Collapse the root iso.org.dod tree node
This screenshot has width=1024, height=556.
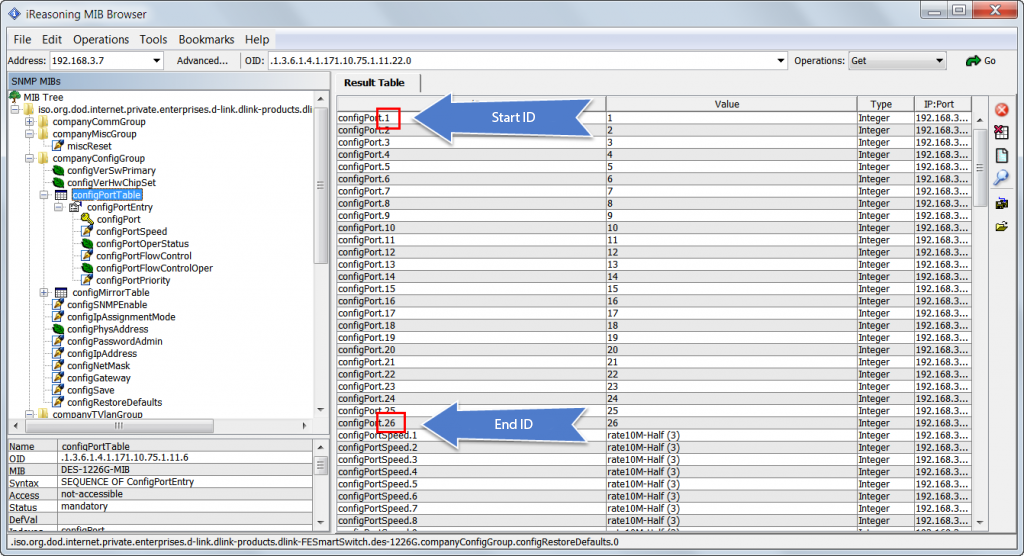pos(14,110)
